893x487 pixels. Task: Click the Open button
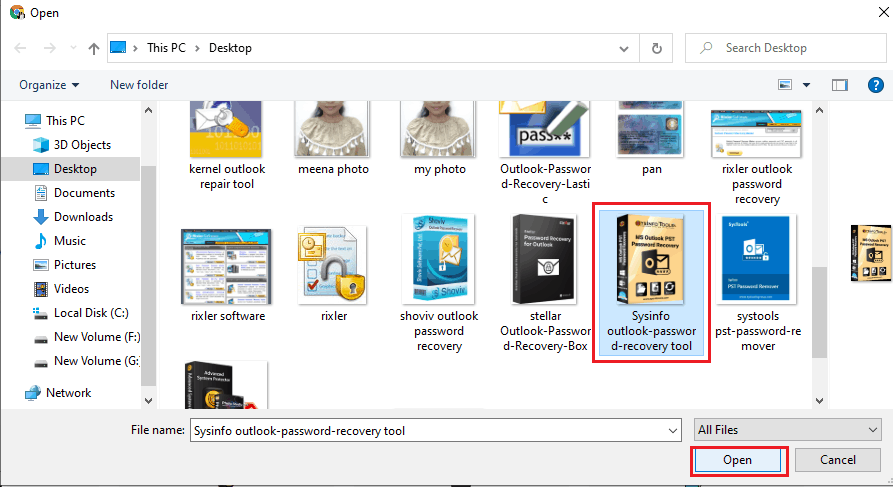point(738,460)
